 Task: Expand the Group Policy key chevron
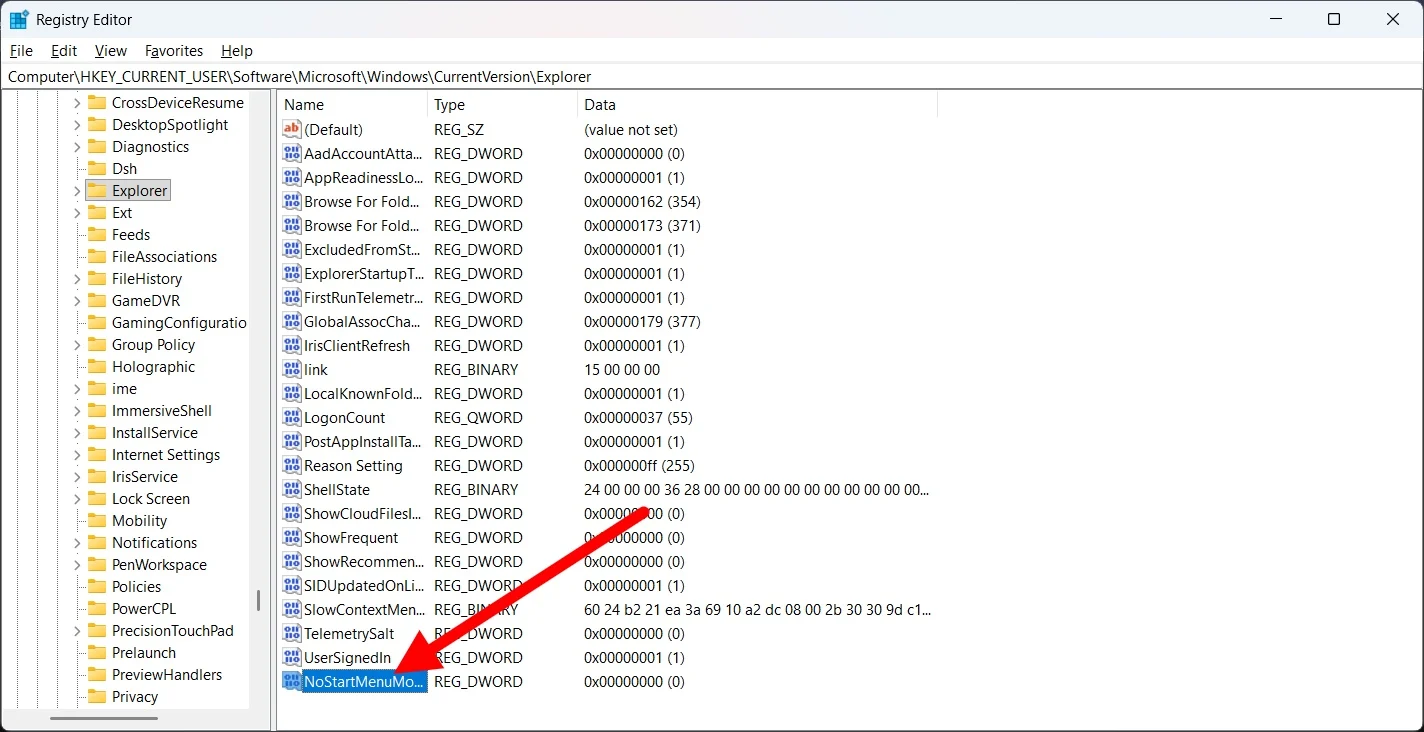click(x=77, y=345)
